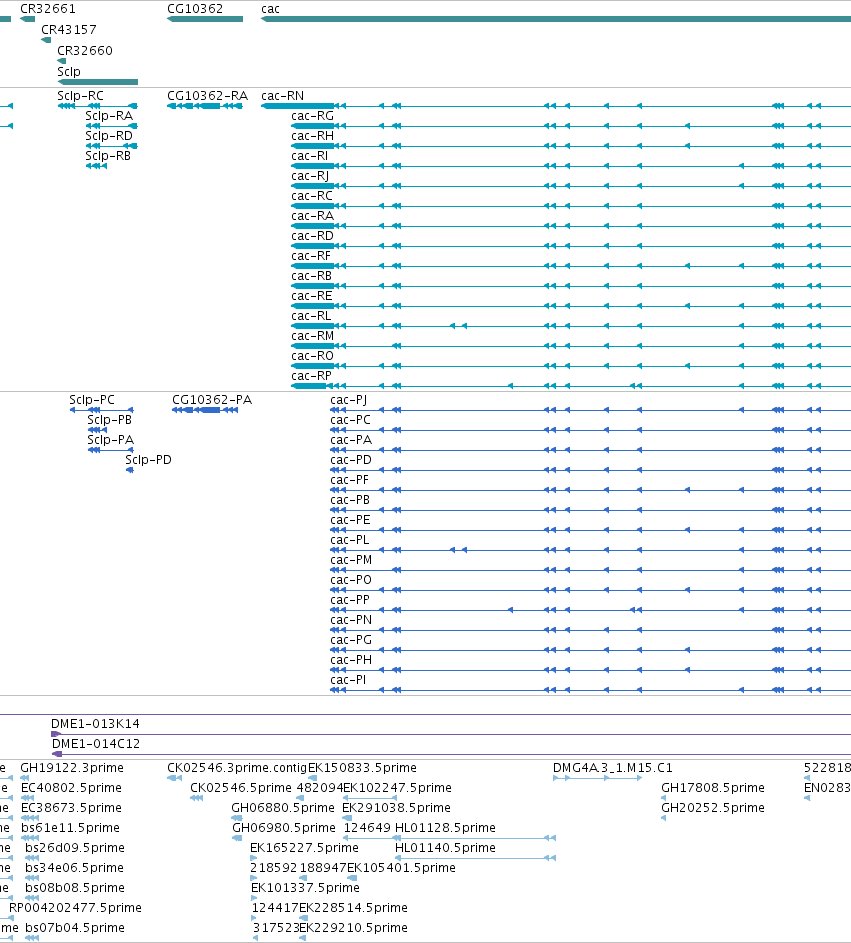Open the DMG4A.3_1.M15.C1 feature label
Screen dimensions: 851x943
[x=612, y=768]
